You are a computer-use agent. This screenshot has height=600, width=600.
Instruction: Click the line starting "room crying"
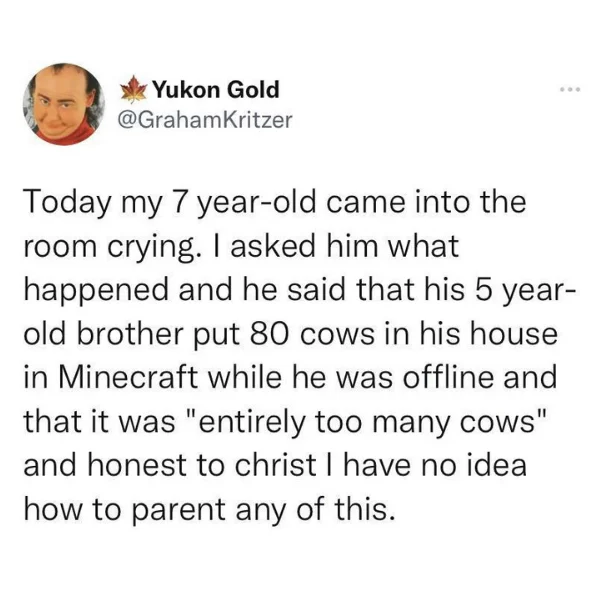(x=241, y=248)
